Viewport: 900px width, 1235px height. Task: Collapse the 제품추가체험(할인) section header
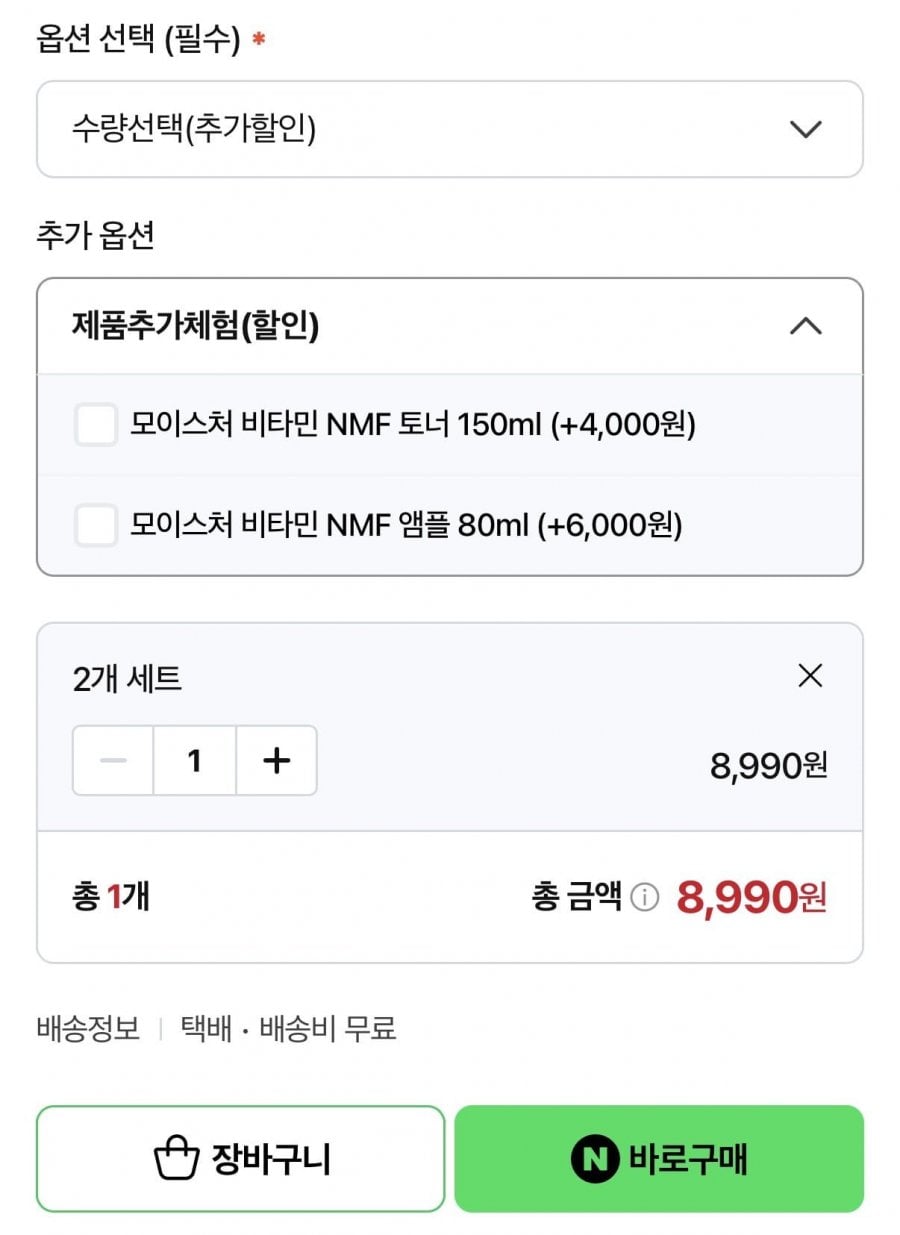430,326
